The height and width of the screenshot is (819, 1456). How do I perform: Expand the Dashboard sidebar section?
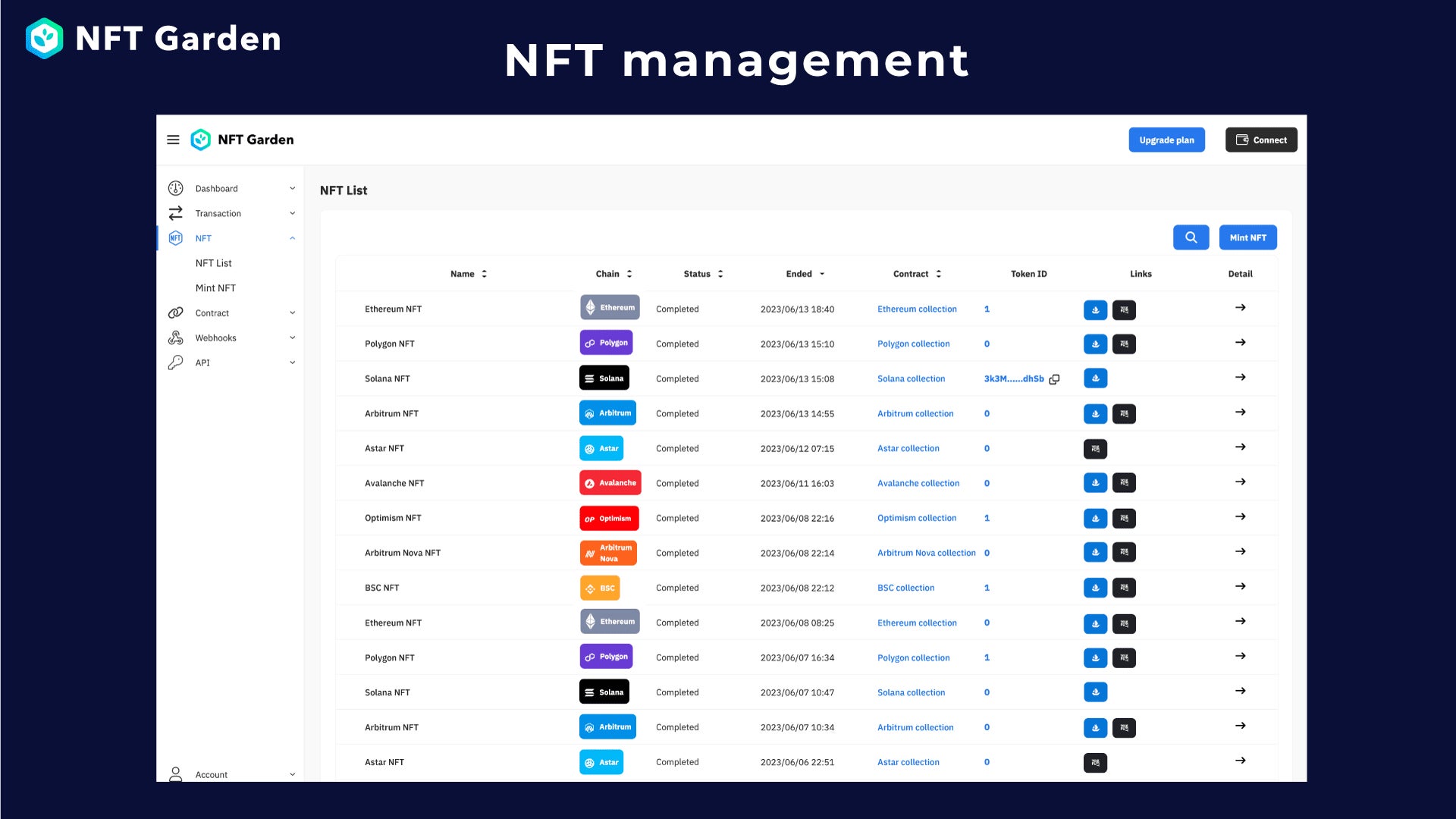click(x=292, y=189)
